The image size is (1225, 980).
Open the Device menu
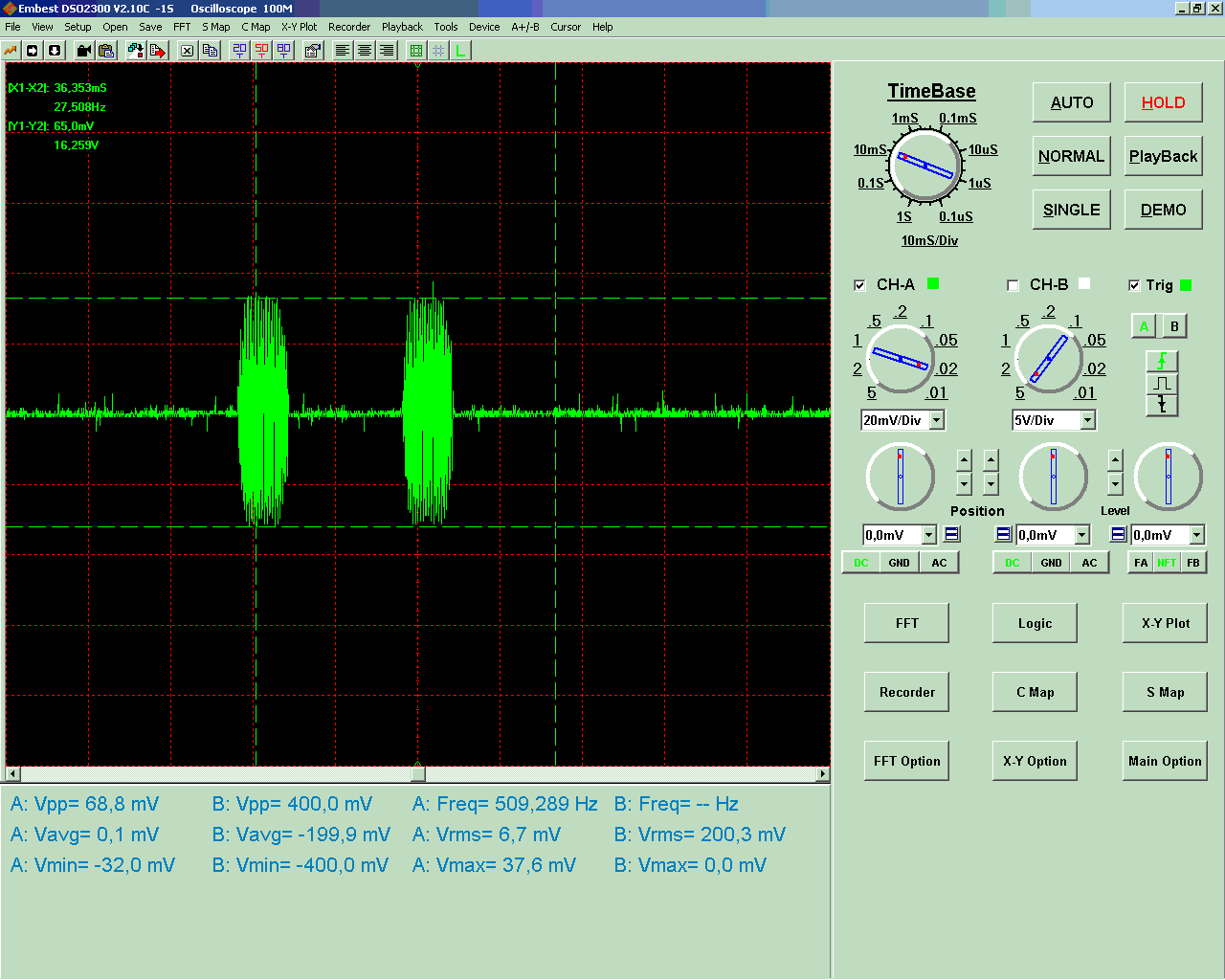tap(484, 27)
